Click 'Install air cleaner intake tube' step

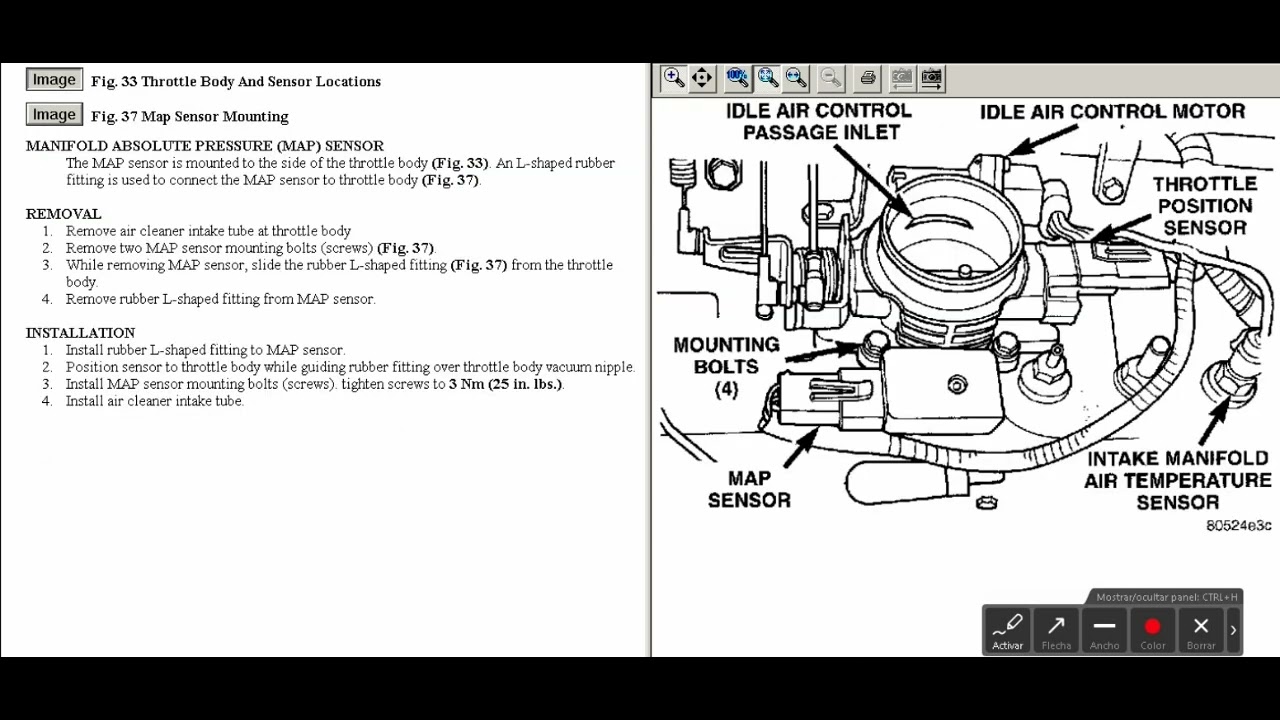coord(155,401)
